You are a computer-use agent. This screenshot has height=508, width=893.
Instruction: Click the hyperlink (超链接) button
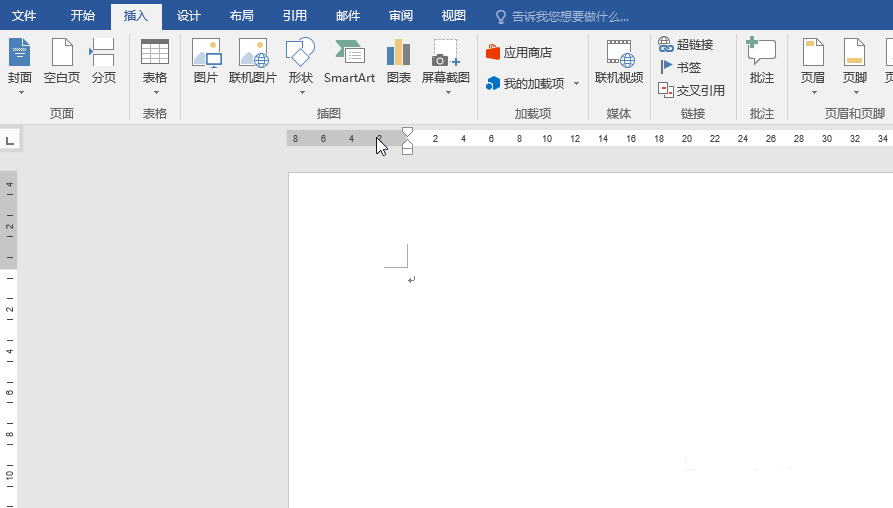point(686,44)
